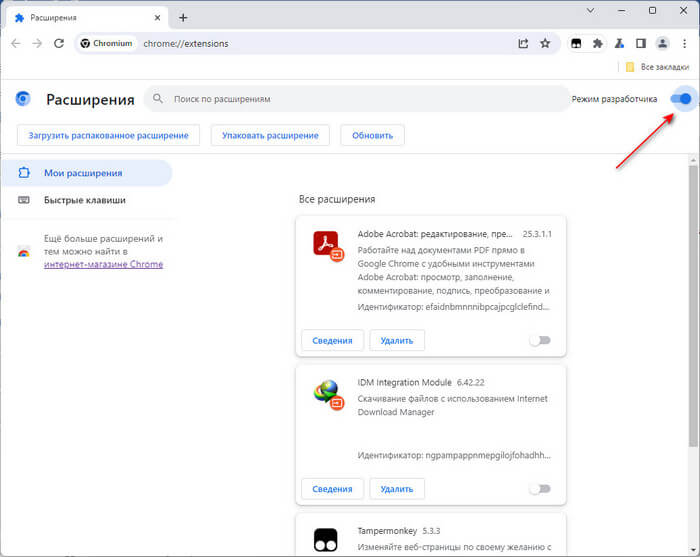The width and height of the screenshot is (700, 557).
Task: Click the Tampermonkey toolbar extension icon
Action: (x=577, y=43)
